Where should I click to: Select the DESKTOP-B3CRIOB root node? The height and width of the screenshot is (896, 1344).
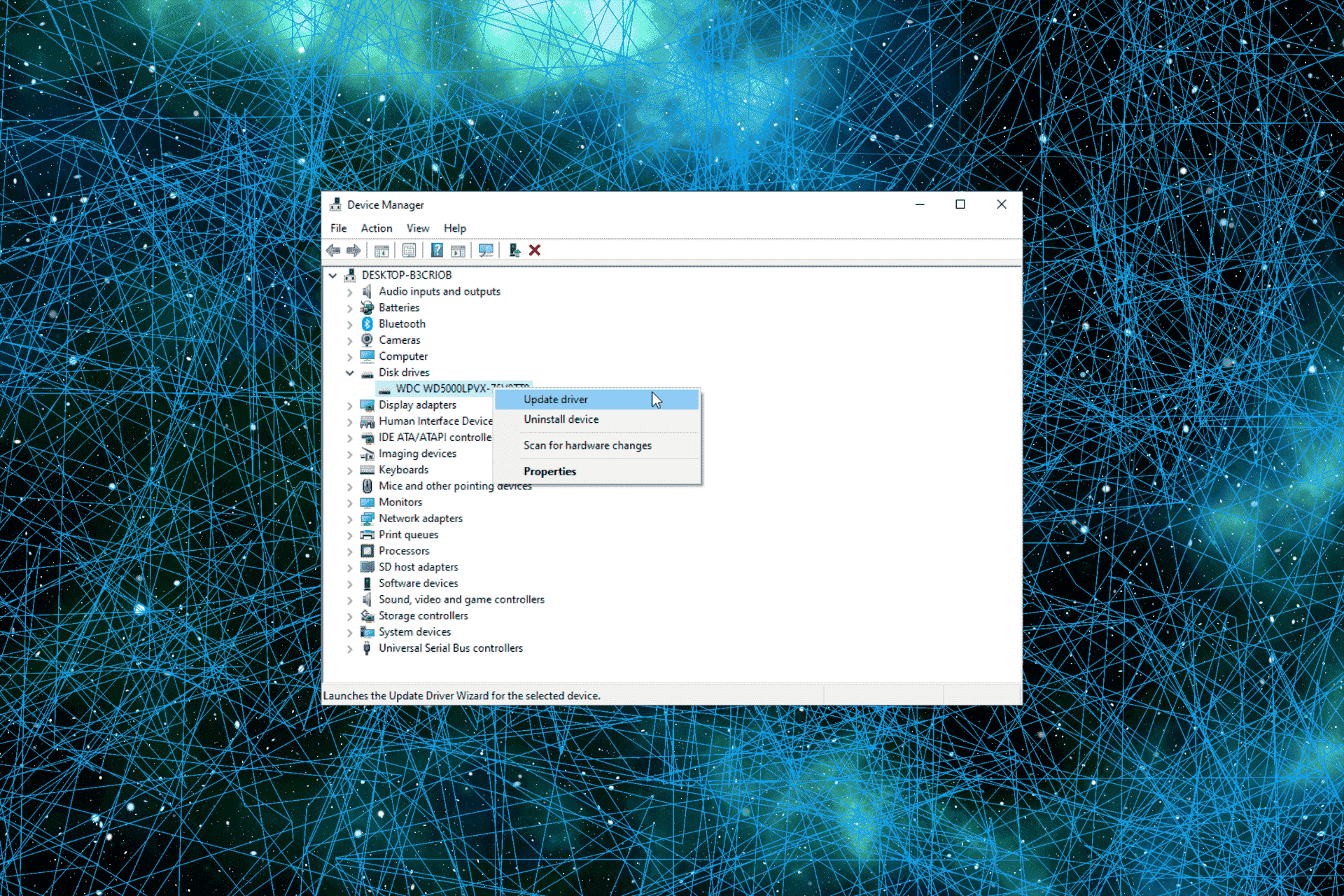[x=406, y=274]
